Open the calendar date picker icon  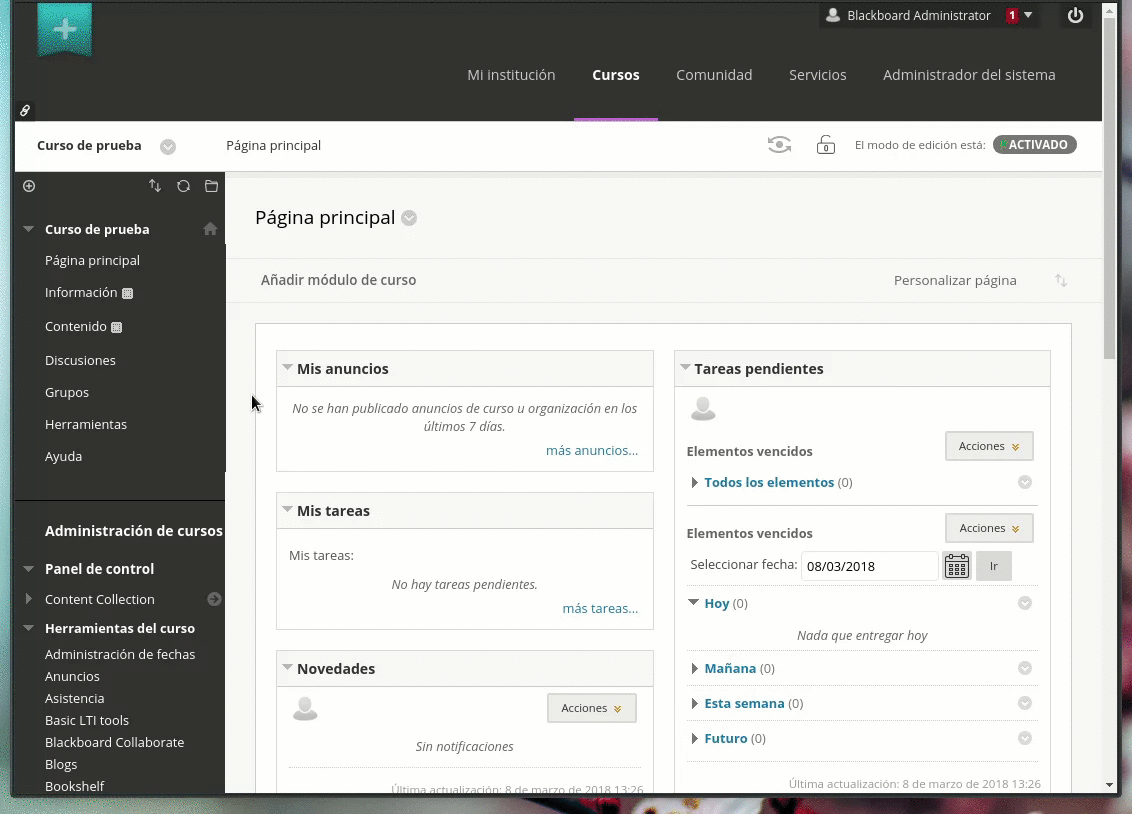click(x=957, y=566)
